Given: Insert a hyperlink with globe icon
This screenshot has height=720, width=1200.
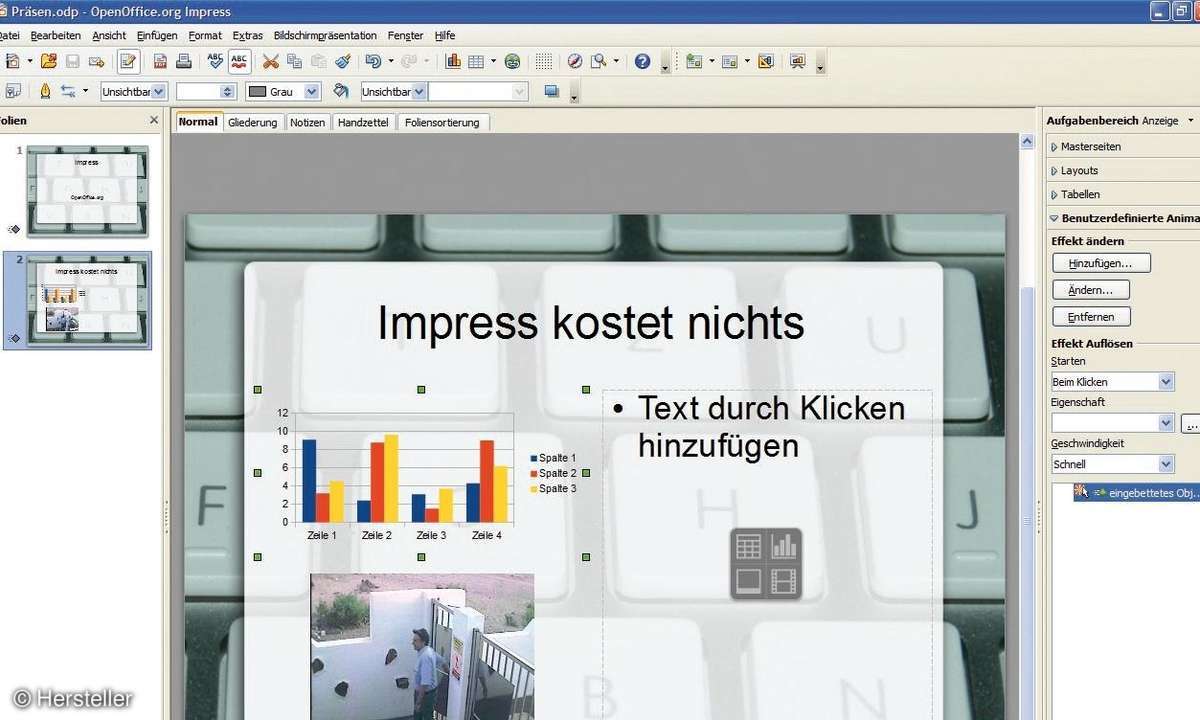Looking at the screenshot, I should [512, 61].
